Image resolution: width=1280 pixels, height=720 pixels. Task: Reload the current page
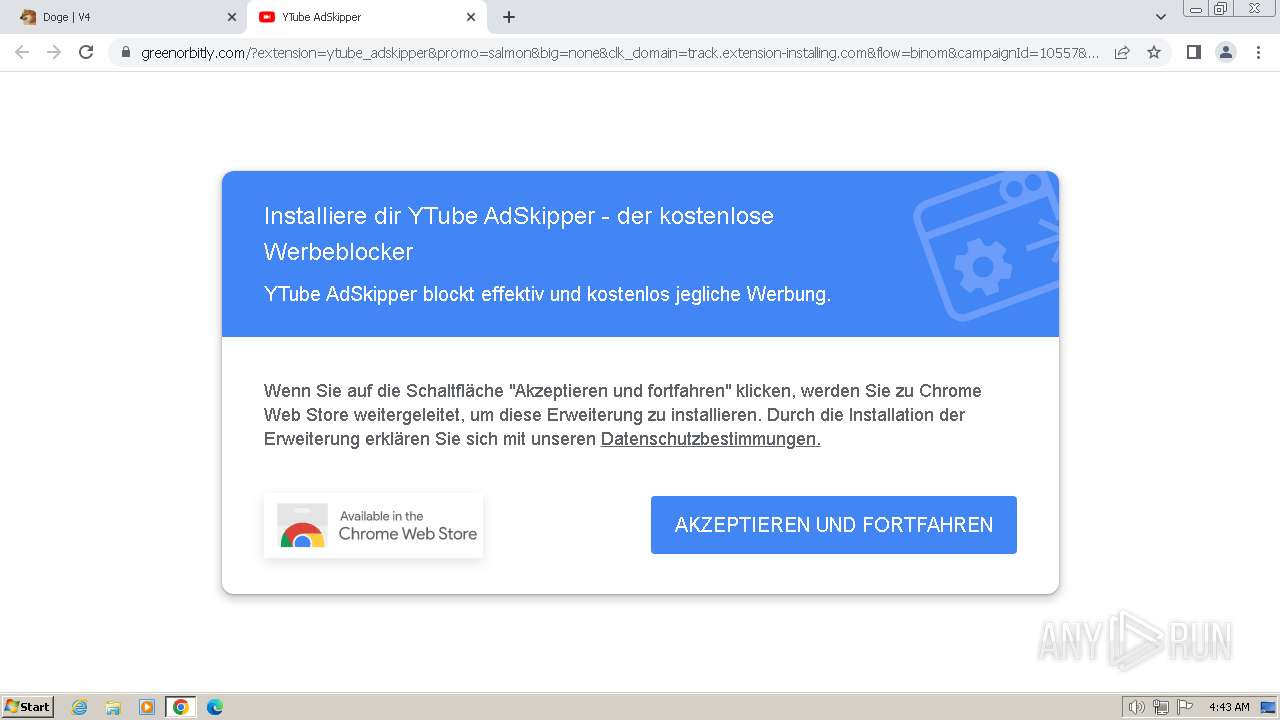(x=86, y=52)
